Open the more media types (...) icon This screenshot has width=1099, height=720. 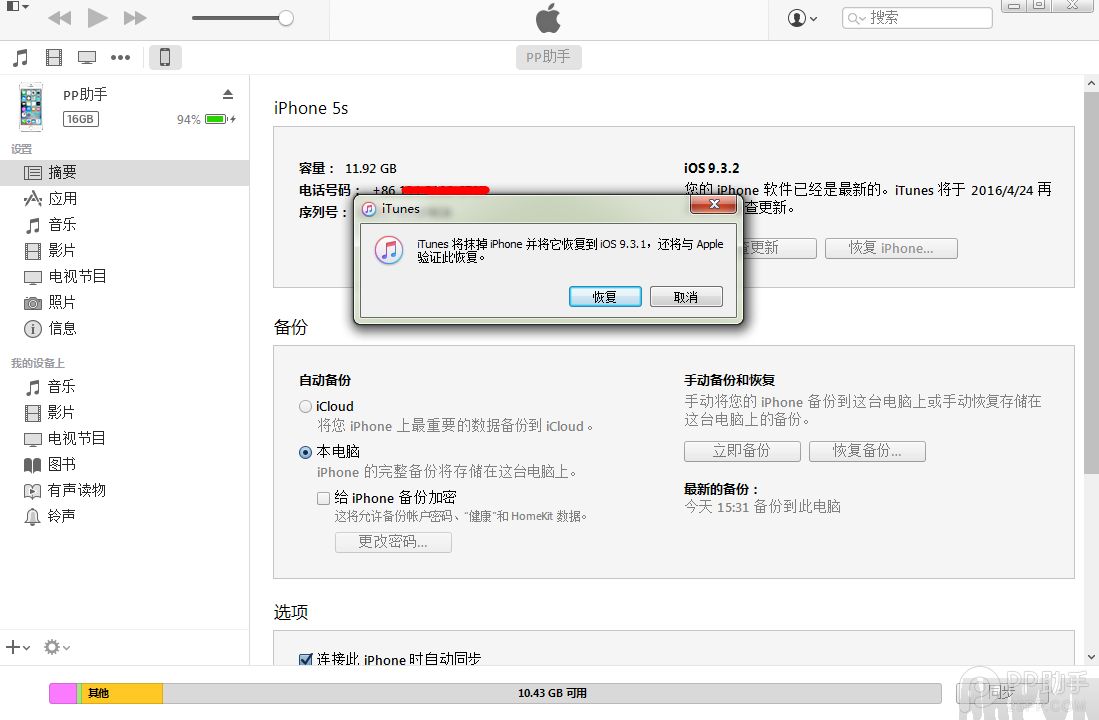tap(121, 57)
